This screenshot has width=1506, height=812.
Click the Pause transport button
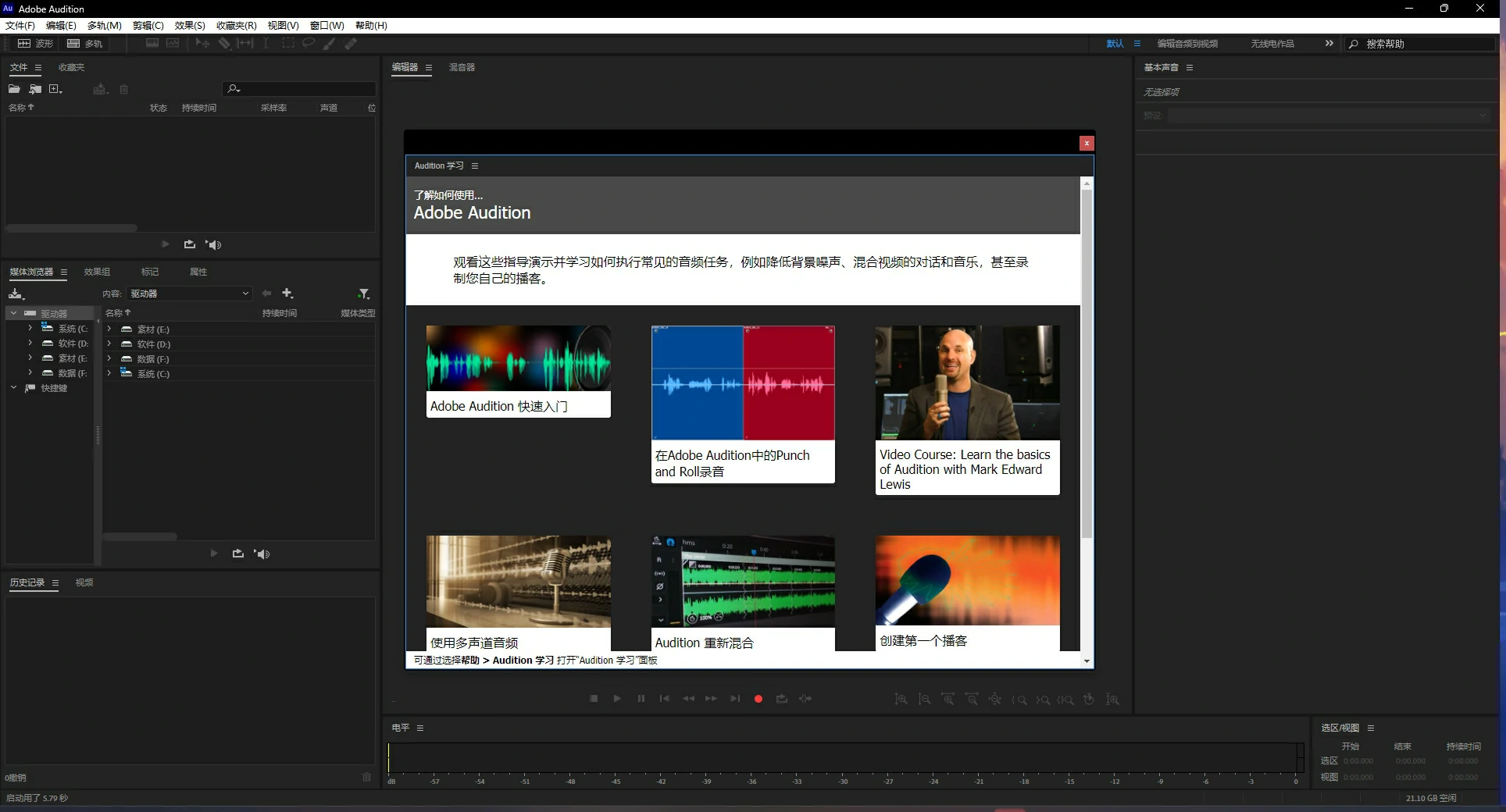point(641,699)
